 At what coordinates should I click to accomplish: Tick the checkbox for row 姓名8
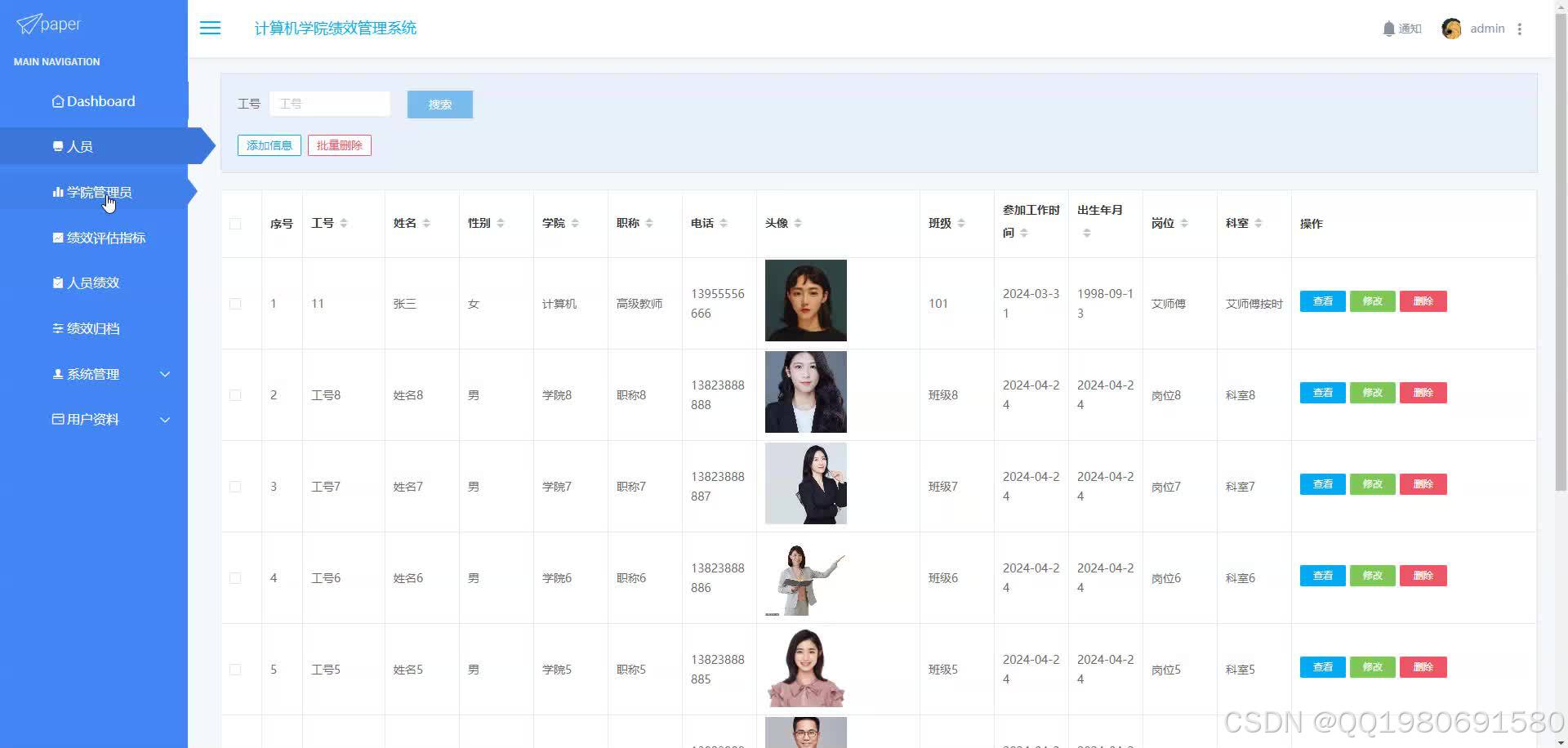[x=235, y=395]
